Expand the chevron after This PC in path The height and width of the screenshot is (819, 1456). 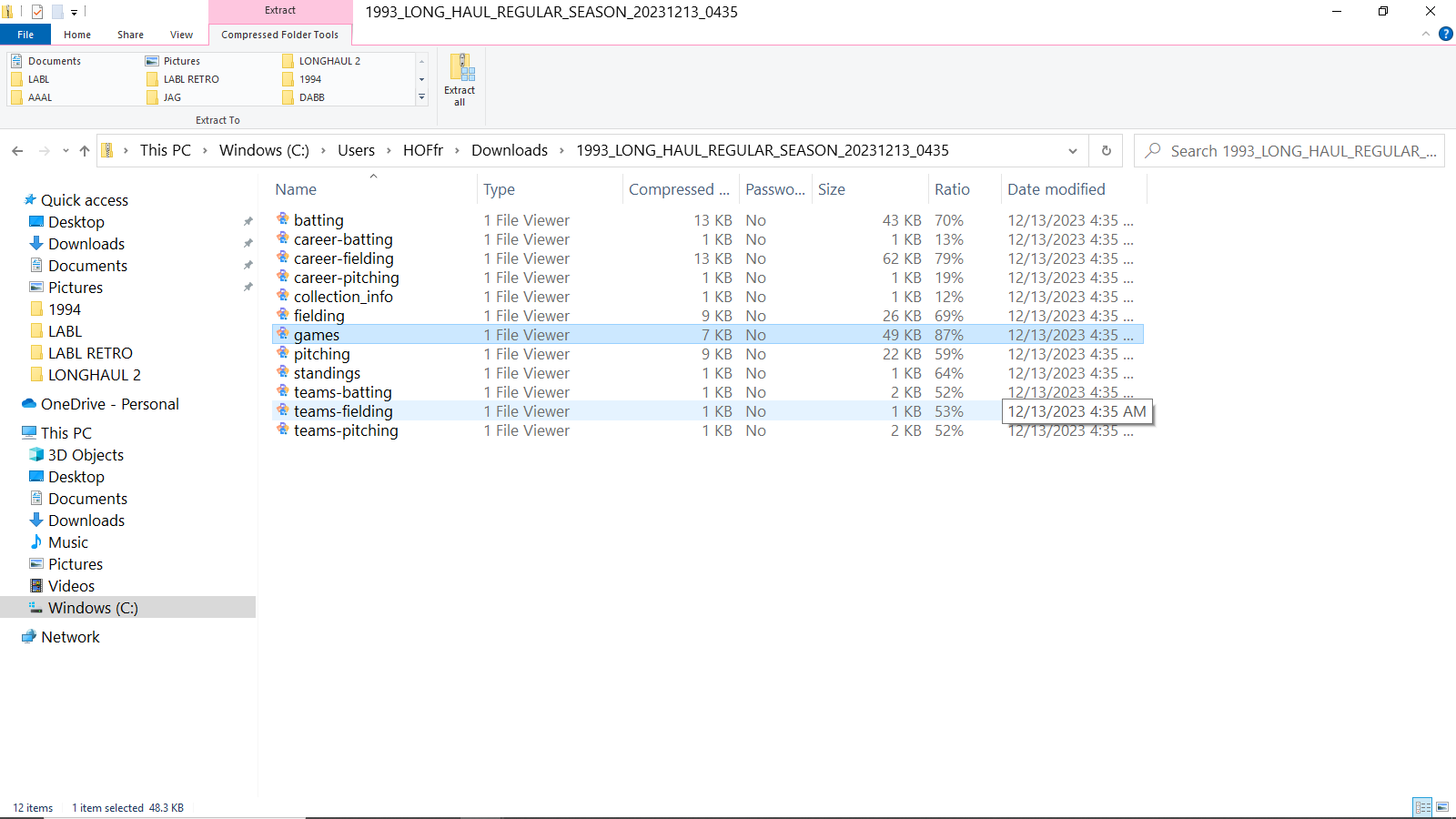click(206, 151)
